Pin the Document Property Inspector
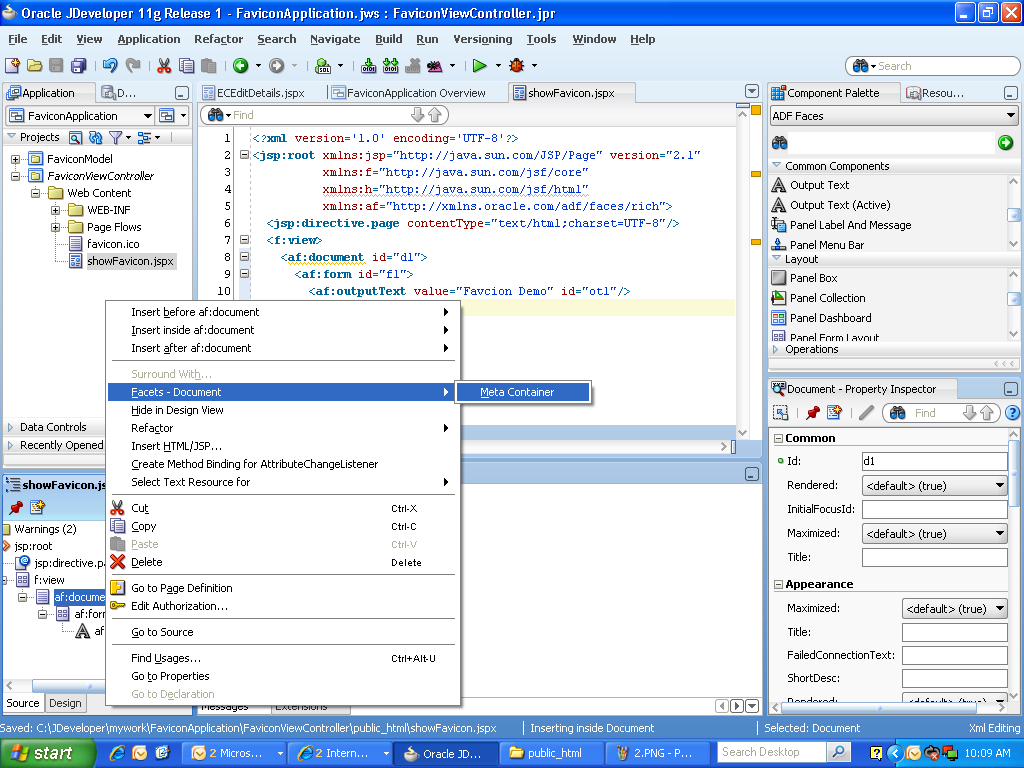Screen dimensions: 1024x768 (814, 413)
